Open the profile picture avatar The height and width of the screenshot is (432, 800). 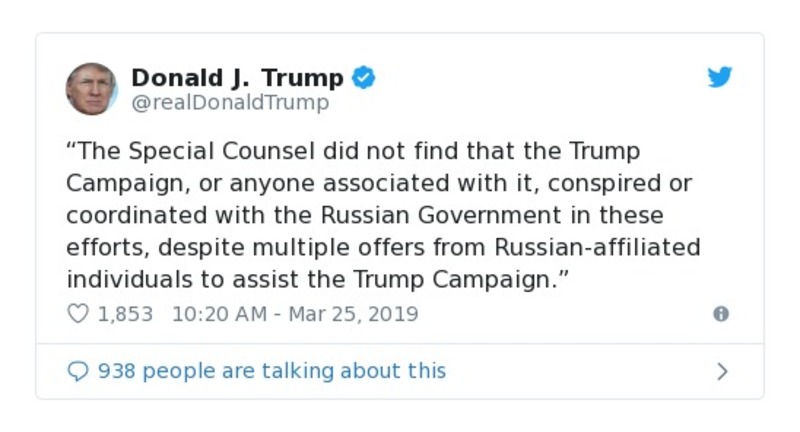coord(92,89)
